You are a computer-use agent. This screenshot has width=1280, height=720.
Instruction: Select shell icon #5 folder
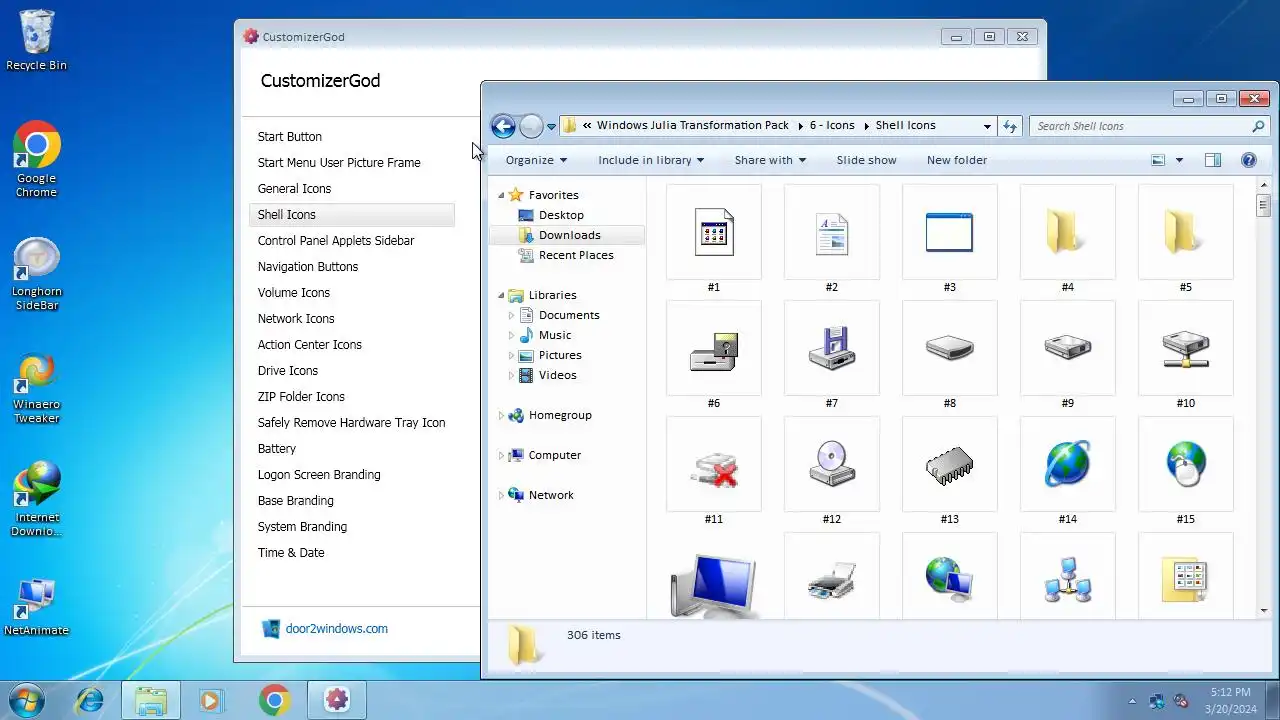click(x=1186, y=232)
